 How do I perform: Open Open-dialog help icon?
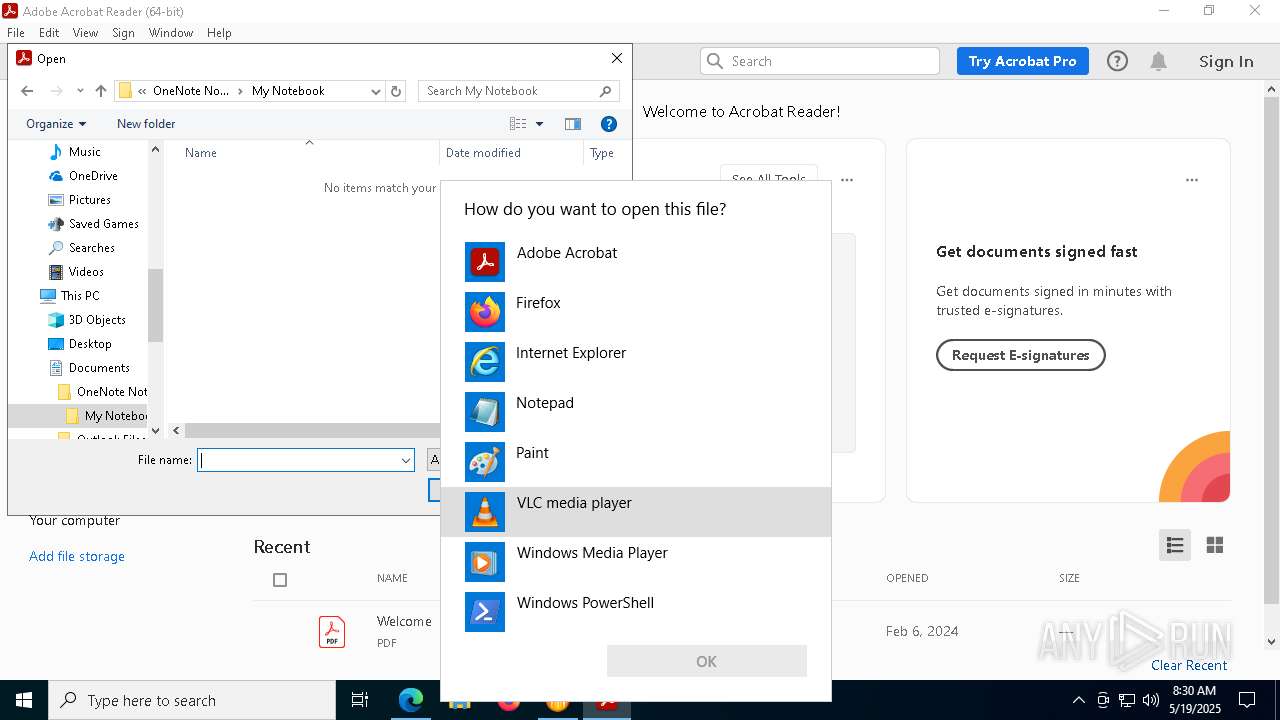[x=608, y=124]
